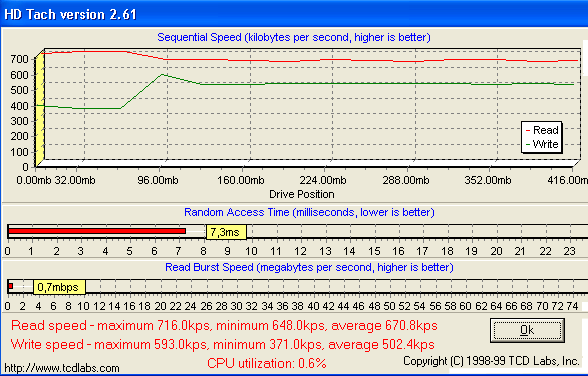
Task: Click the green write line peak near 96mb
Action: (x=162, y=74)
